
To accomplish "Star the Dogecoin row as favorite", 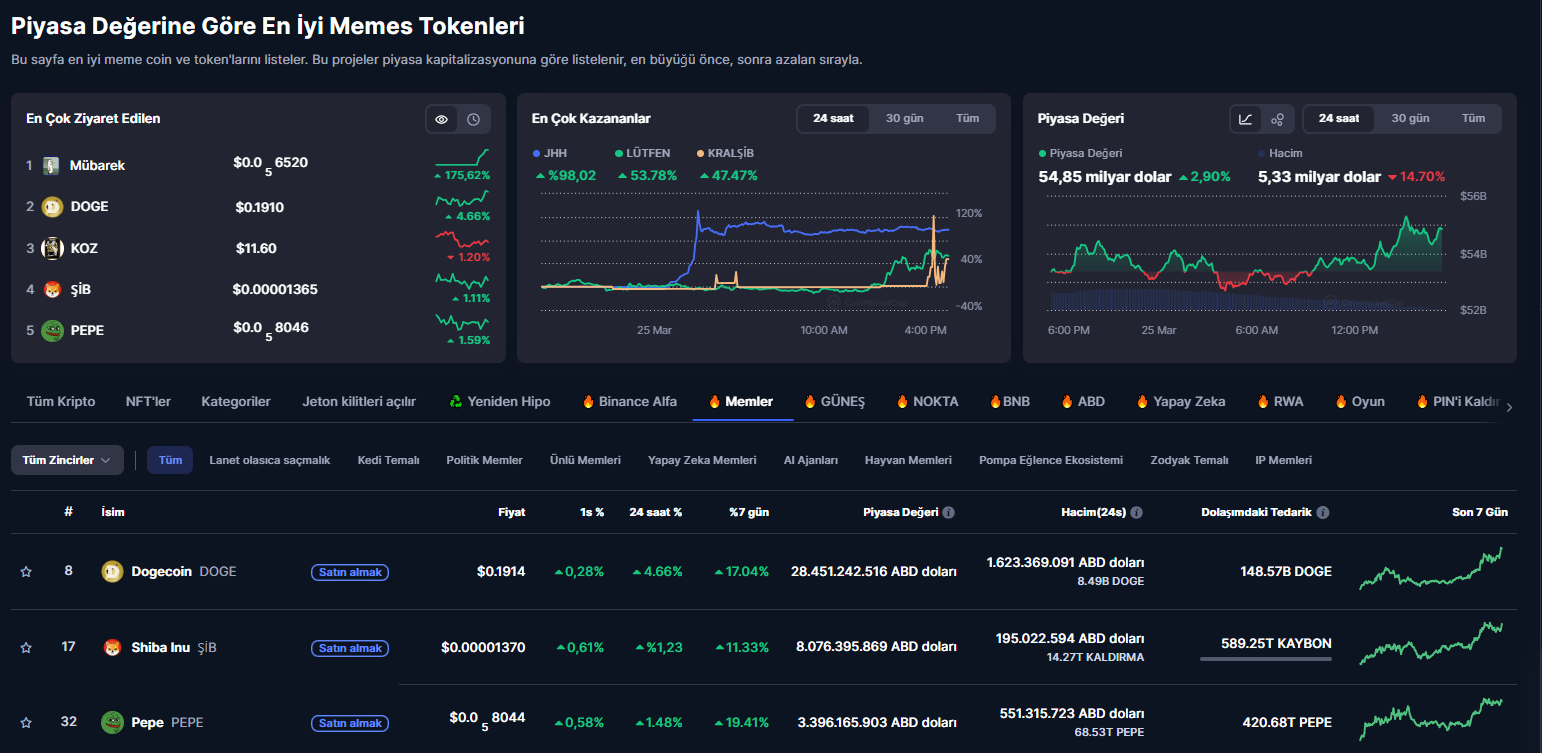I will click(x=26, y=572).
